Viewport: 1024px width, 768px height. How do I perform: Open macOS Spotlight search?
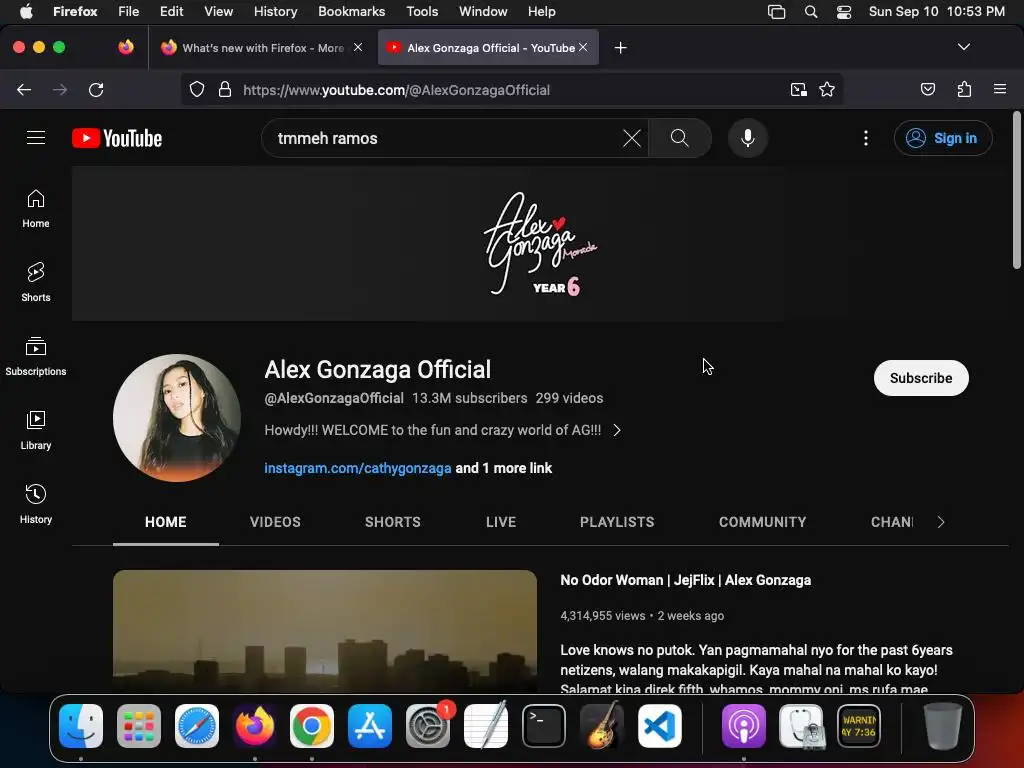(810, 12)
